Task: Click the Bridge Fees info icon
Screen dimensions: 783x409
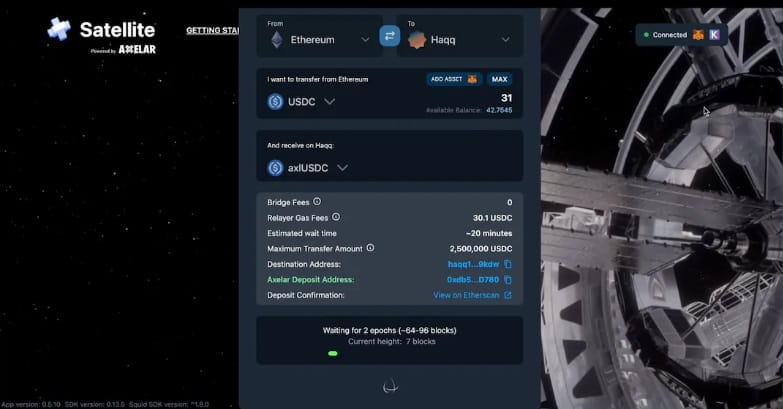Action: pyautogui.click(x=317, y=201)
